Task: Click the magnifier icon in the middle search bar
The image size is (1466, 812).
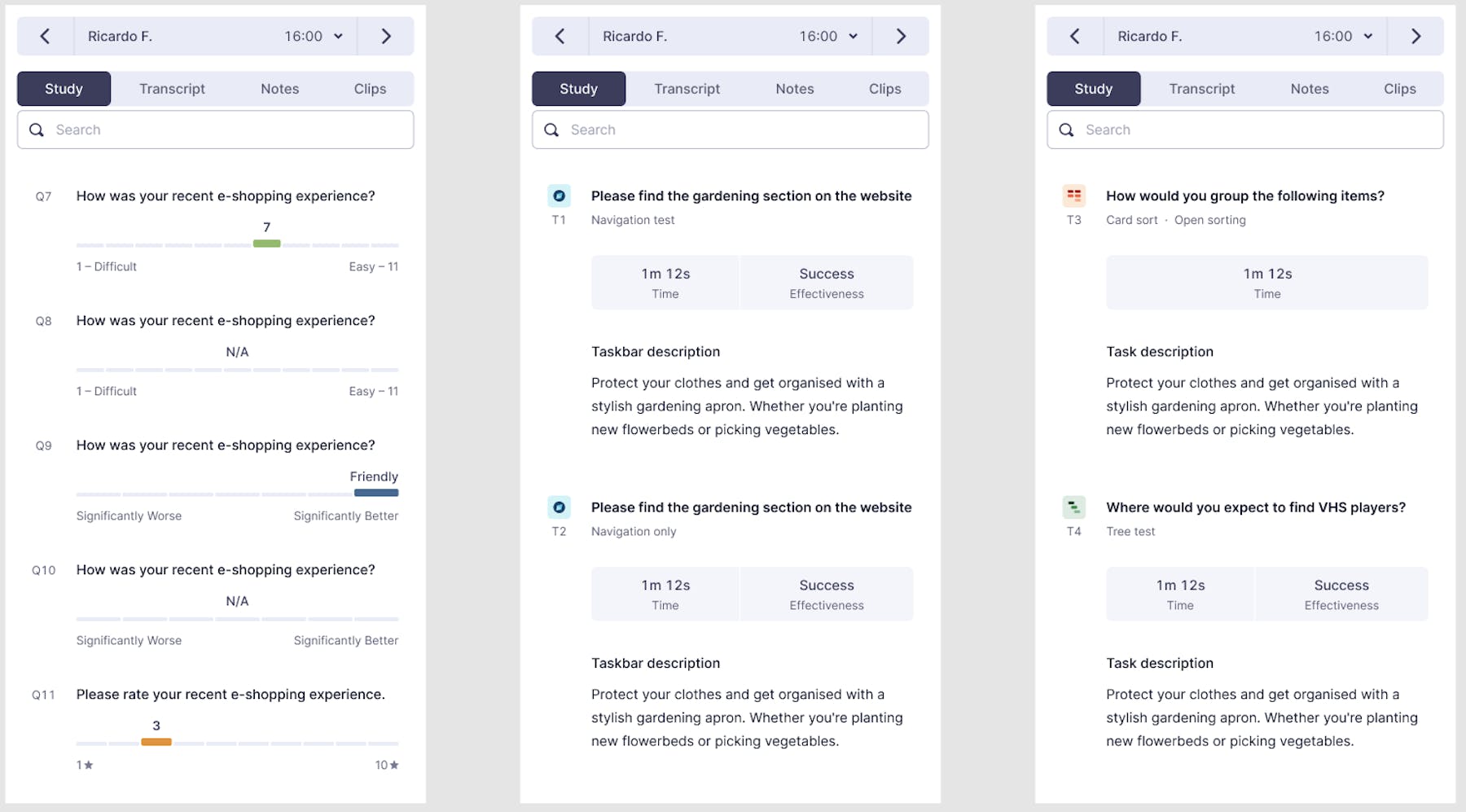Action: (551, 129)
